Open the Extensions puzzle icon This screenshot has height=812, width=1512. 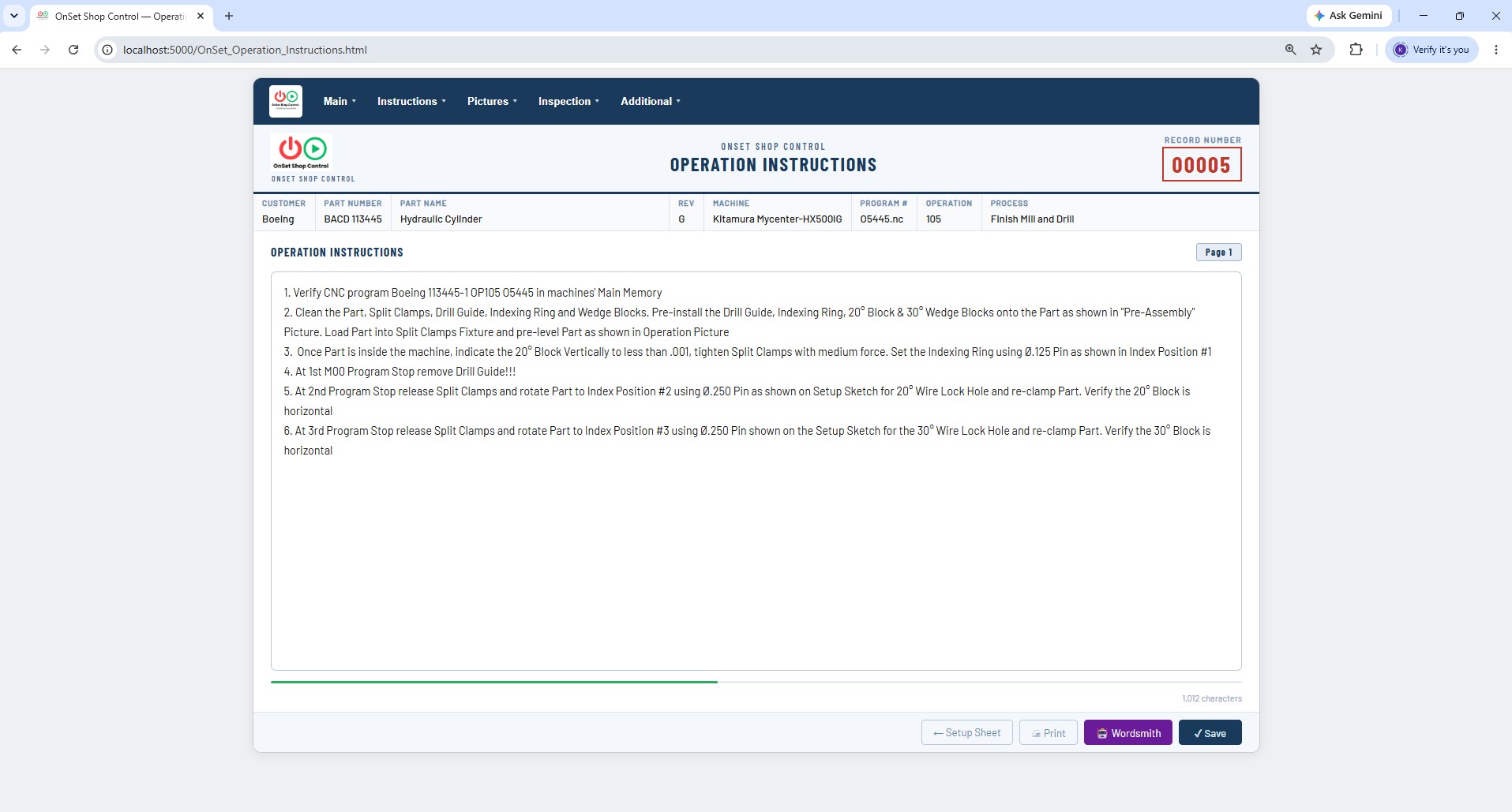pos(1356,50)
